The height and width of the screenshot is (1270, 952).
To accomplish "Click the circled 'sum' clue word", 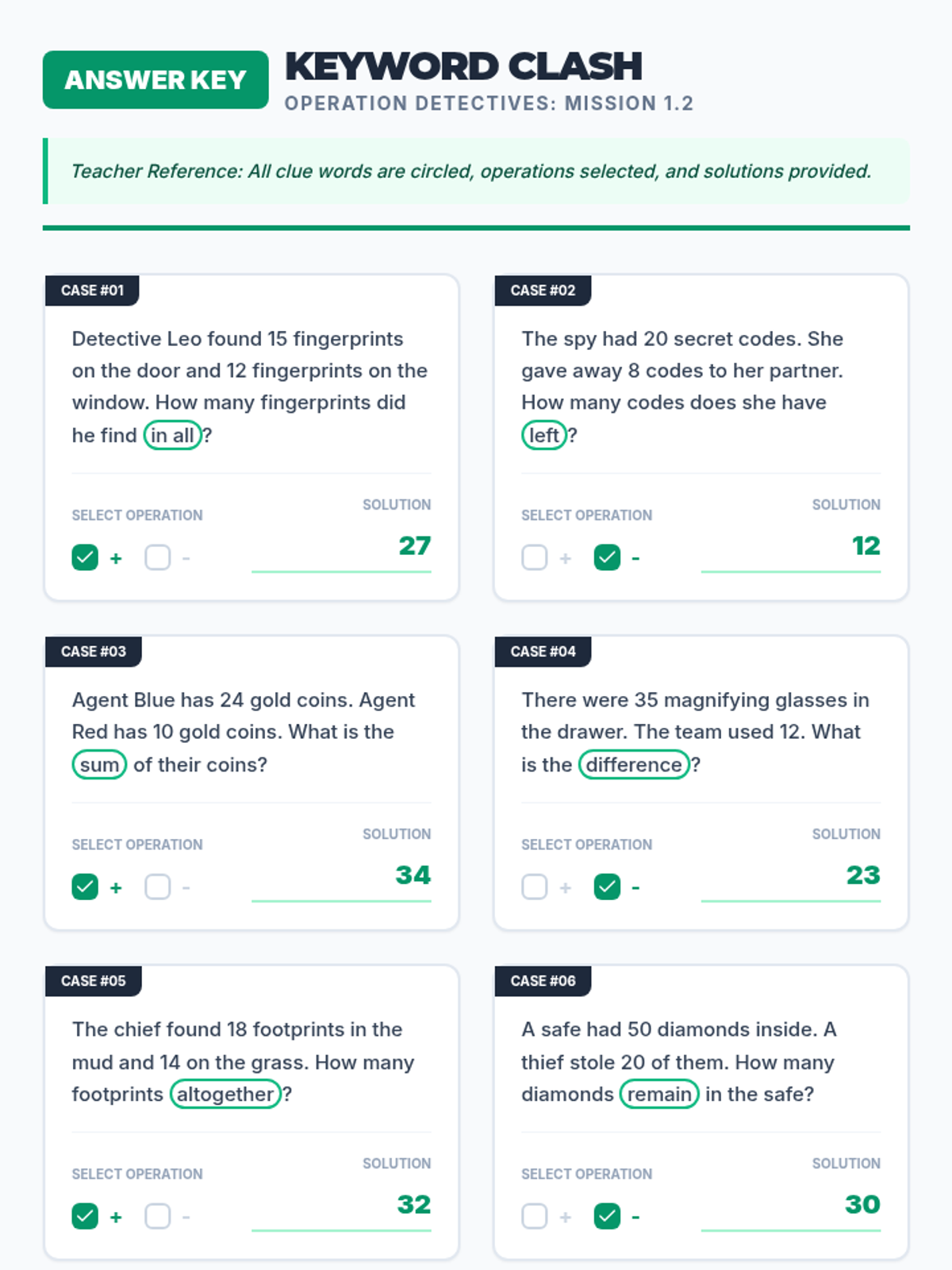I will [99, 764].
